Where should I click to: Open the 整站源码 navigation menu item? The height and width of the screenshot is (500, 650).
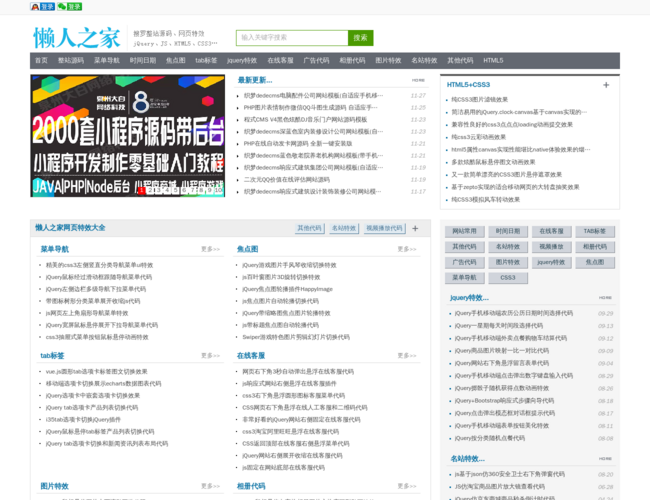point(71,60)
